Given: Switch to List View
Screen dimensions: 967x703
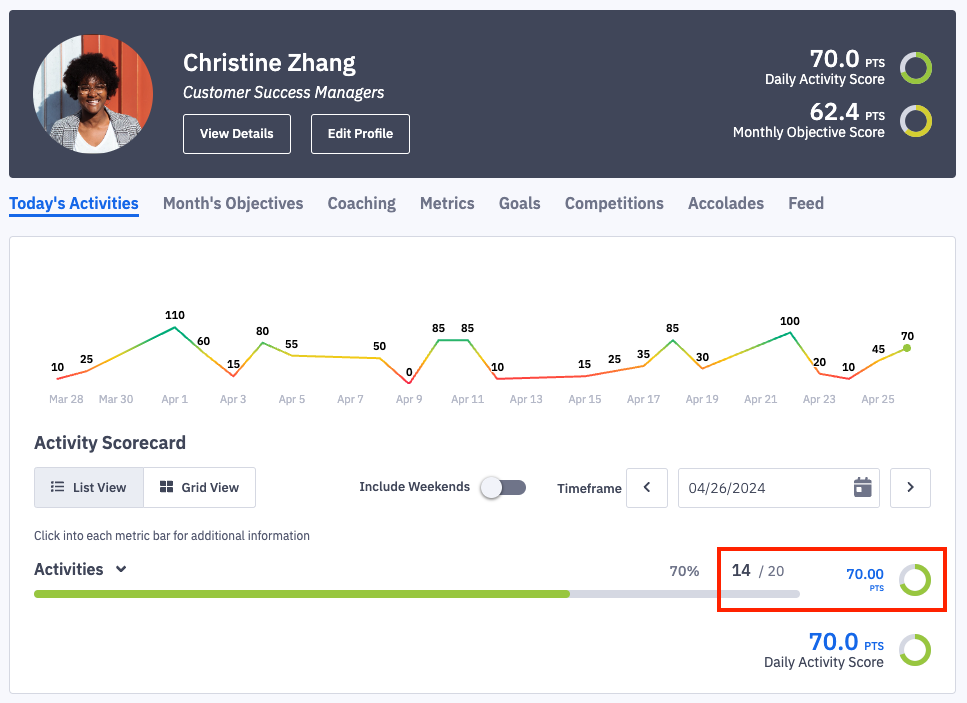Looking at the screenshot, I should tap(89, 488).
